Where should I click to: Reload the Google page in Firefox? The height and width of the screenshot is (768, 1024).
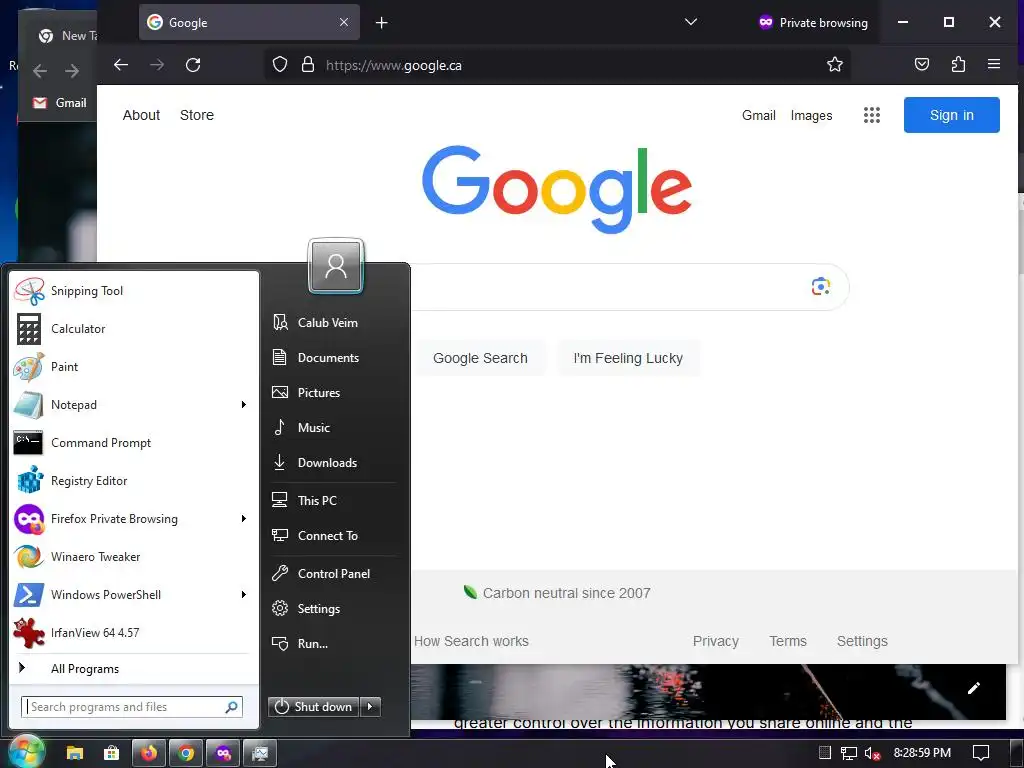click(x=193, y=65)
